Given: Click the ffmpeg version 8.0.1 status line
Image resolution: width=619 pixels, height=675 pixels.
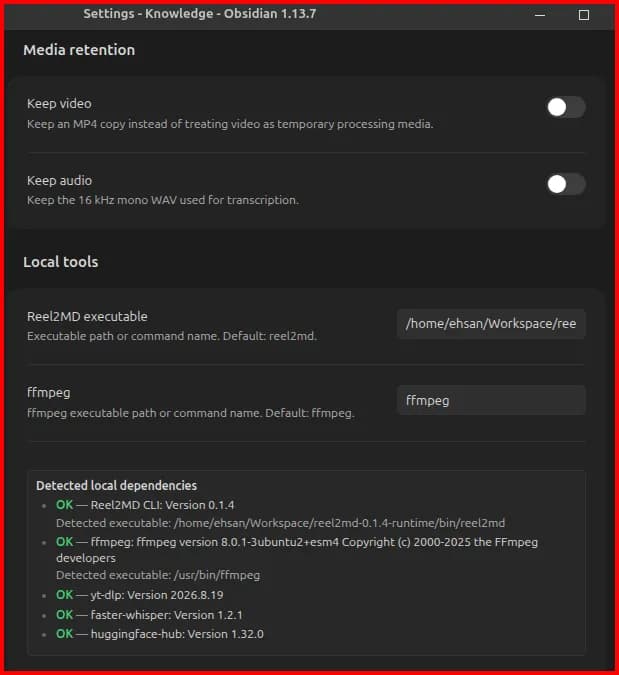Looking at the screenshot, I should (x=297, y=550).
